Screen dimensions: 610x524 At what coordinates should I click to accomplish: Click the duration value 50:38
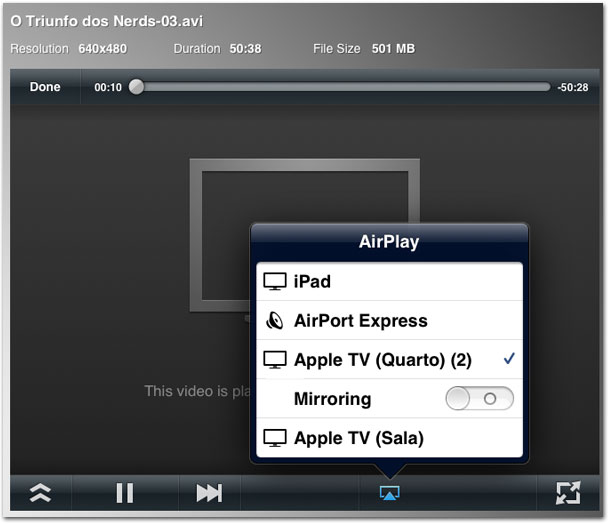[245, 49]
